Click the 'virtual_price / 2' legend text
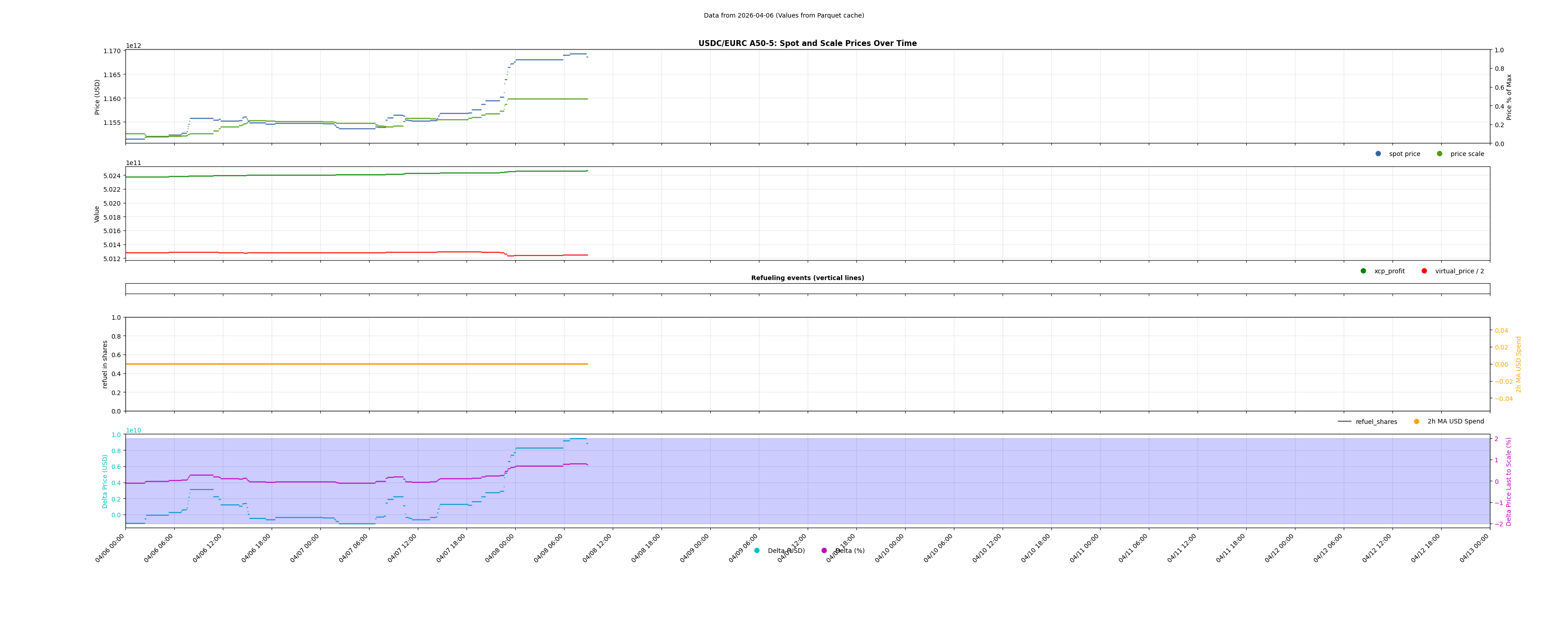This screenshot has width=1568, height=621. 1459,271
